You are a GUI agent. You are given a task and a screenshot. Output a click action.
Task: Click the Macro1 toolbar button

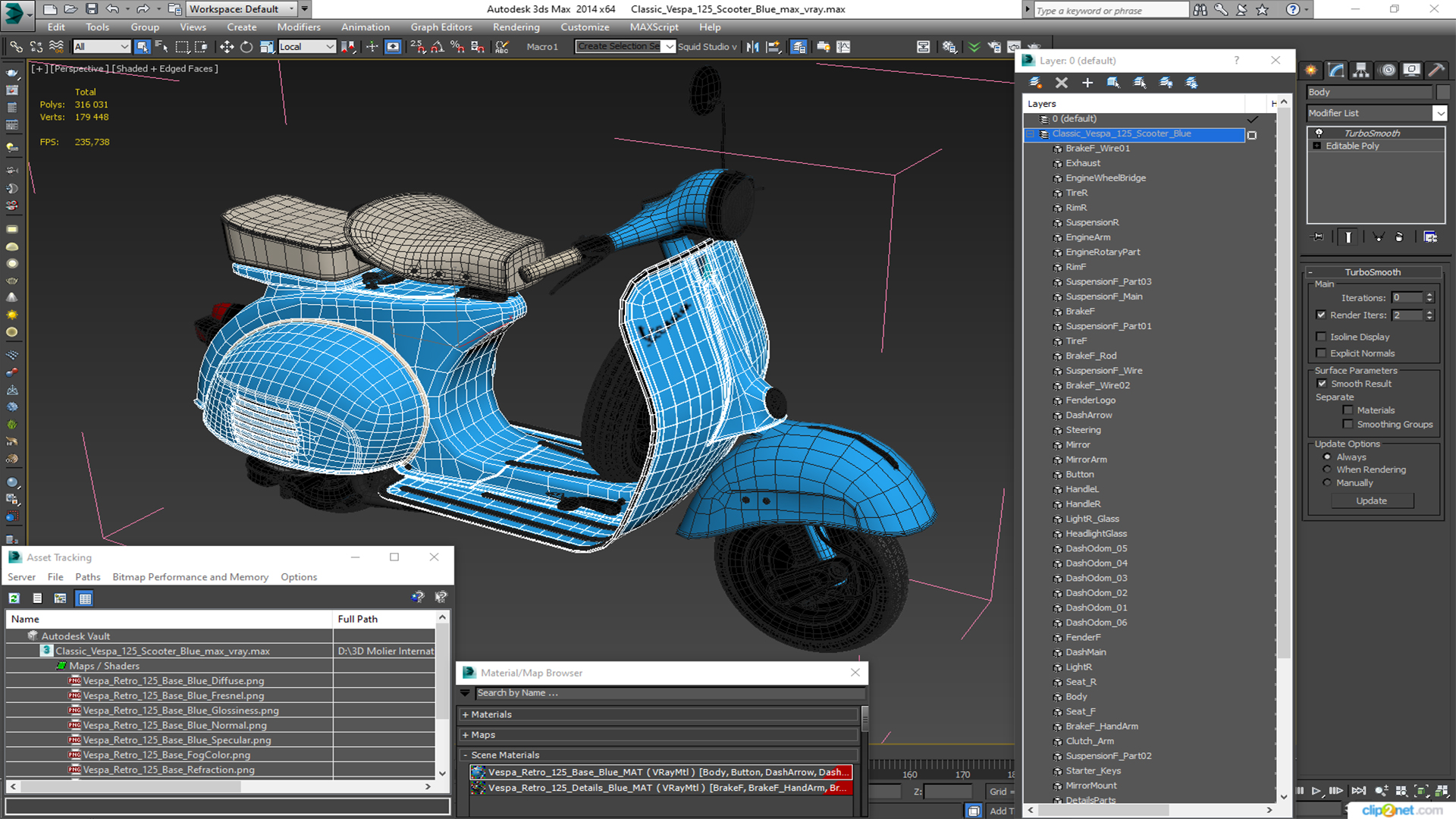tap(542, 47)
